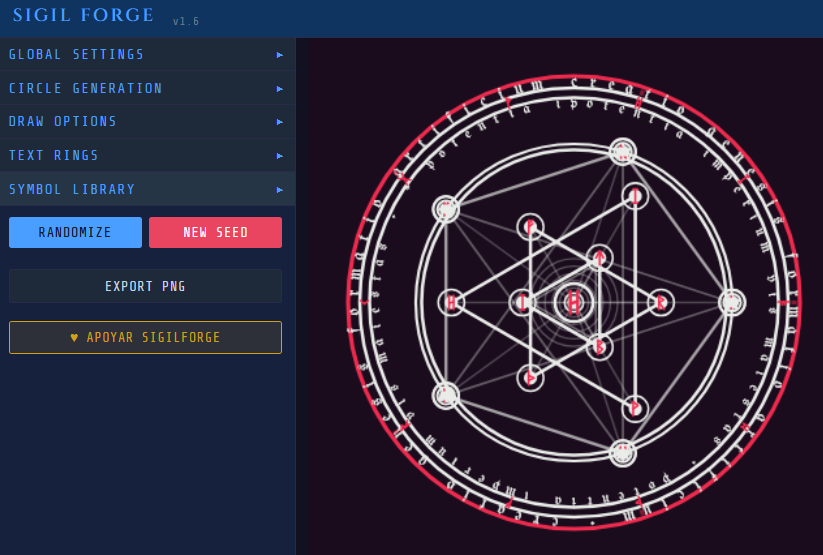Image resolution: width=823 pixels, height=555 pixels.
Task: Select the lower-left outer sigil node
Action: tap(446, 395)
